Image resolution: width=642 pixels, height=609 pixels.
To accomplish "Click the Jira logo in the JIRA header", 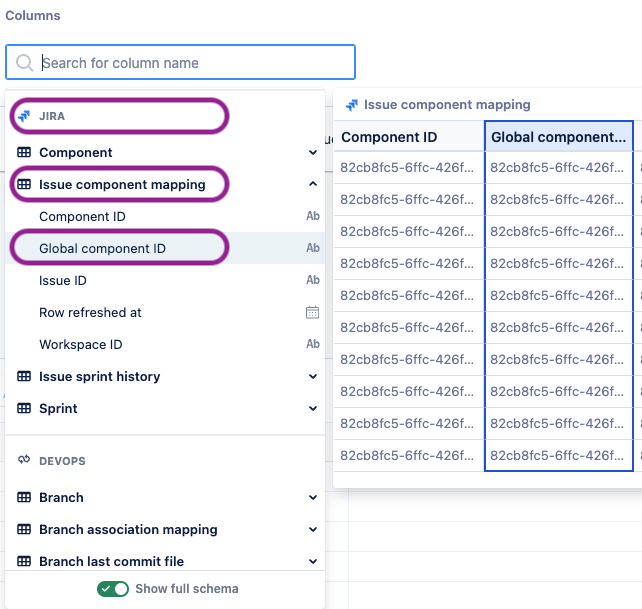I will [x=24, y=116].
